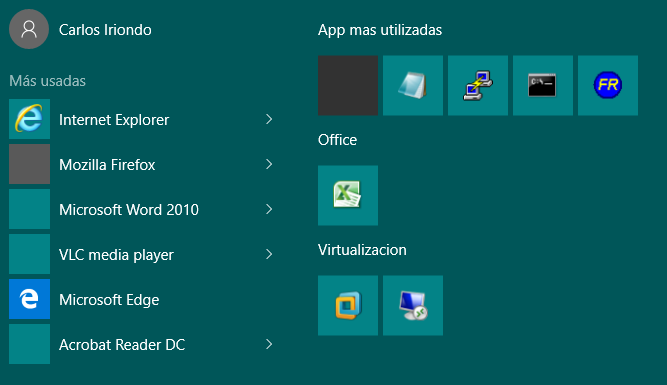The image size is (667, 385).
Task: Open the Command Prompt tile
Action: [x=543, y=85]
